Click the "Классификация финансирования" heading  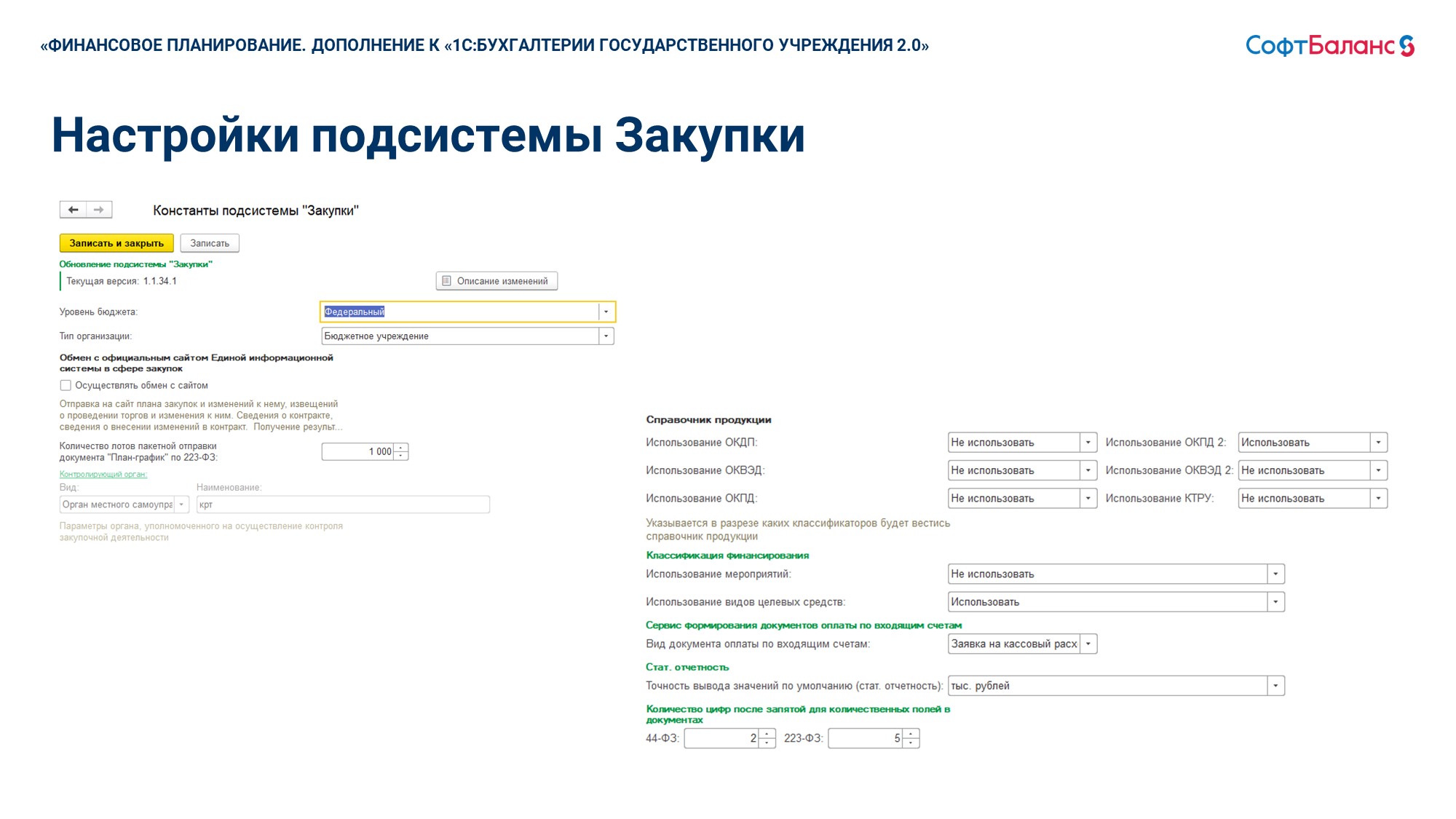(727, 555)
